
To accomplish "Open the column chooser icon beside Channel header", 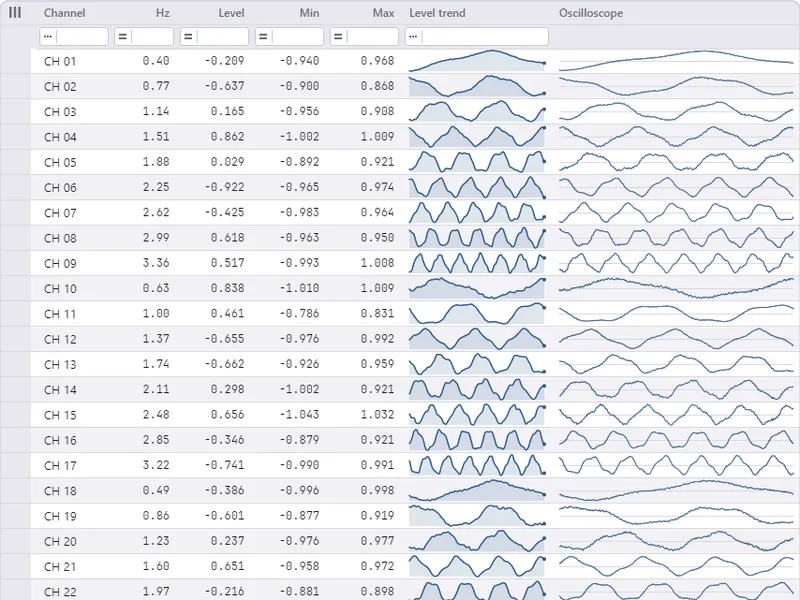I will pos(15,12).
